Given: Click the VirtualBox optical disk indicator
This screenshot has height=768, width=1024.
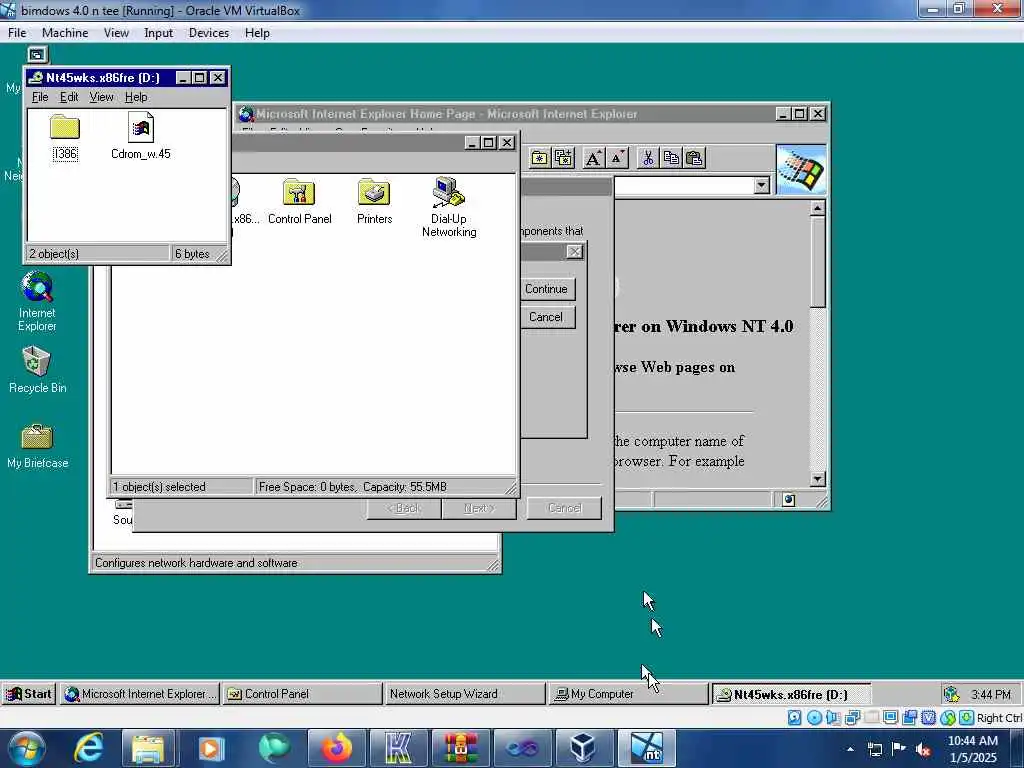Looking at the screenshot, I should click(x=814, y=718).
